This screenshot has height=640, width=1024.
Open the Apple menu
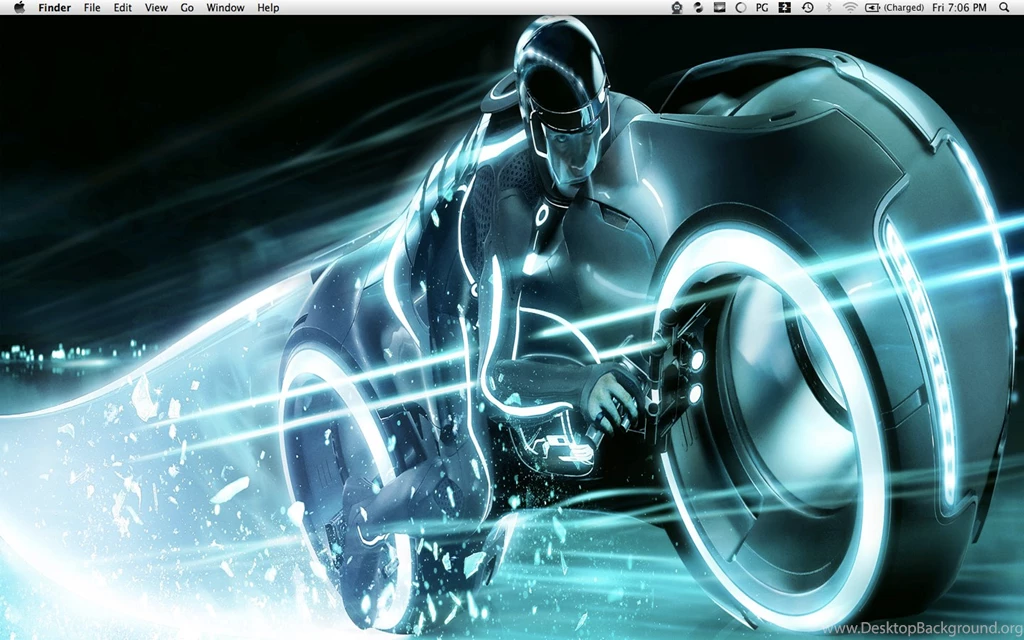point(19,8)
